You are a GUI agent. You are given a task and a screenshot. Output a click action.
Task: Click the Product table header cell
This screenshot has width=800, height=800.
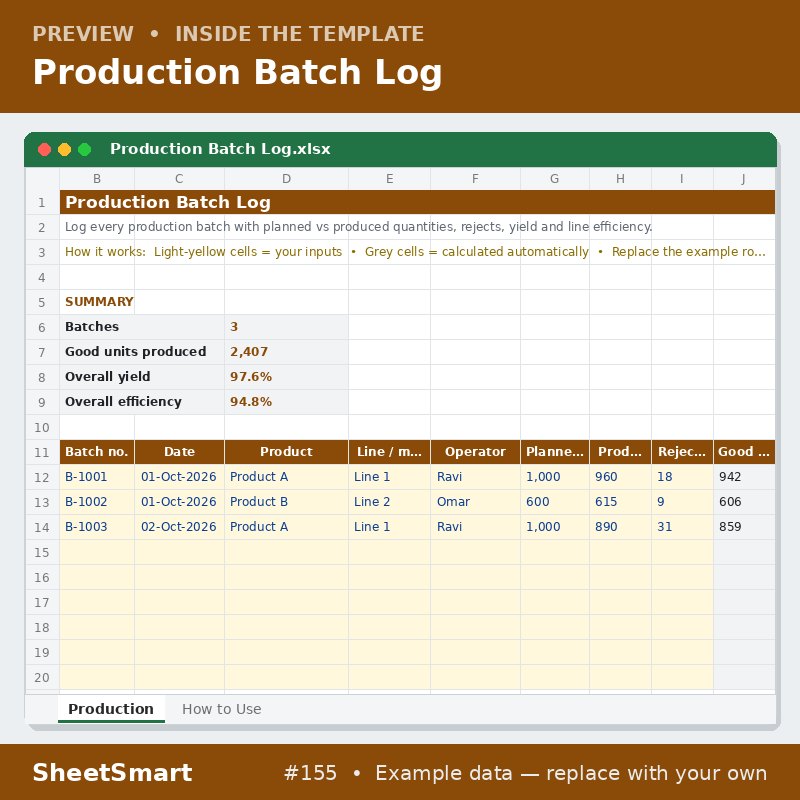click(286, 452)
